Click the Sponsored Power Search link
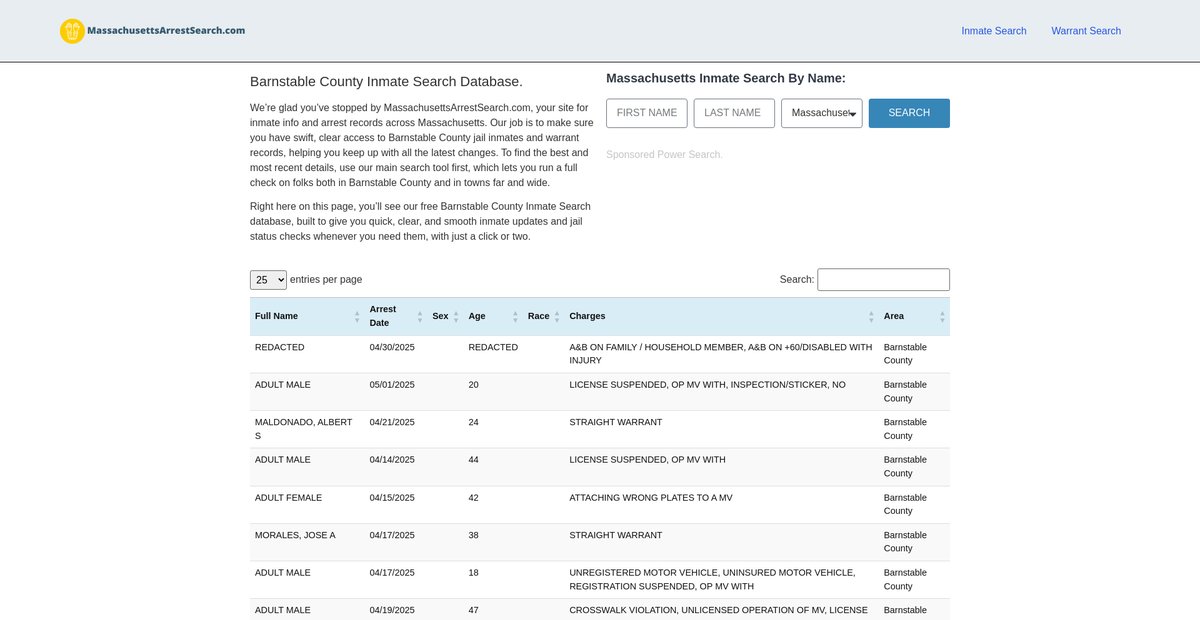 coord(663,155)
